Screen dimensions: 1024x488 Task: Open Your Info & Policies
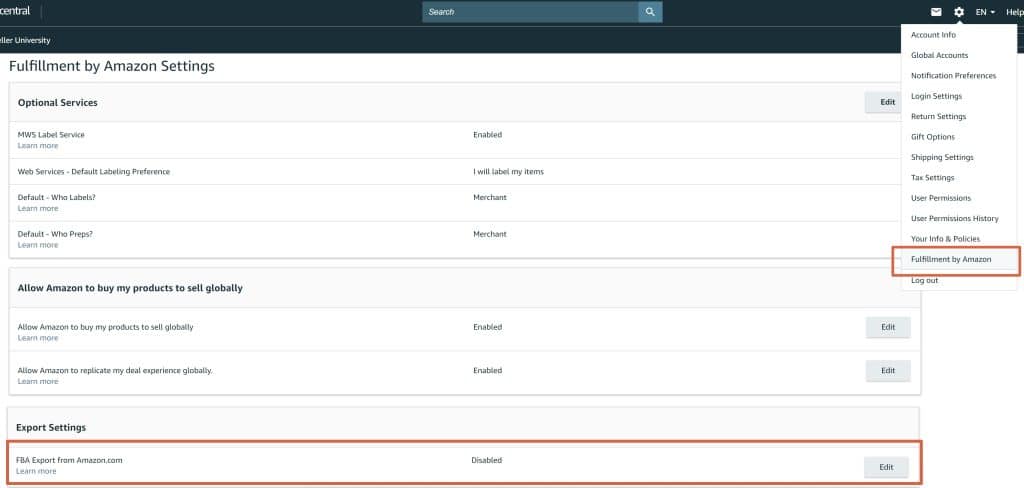(x=946, y=238)
